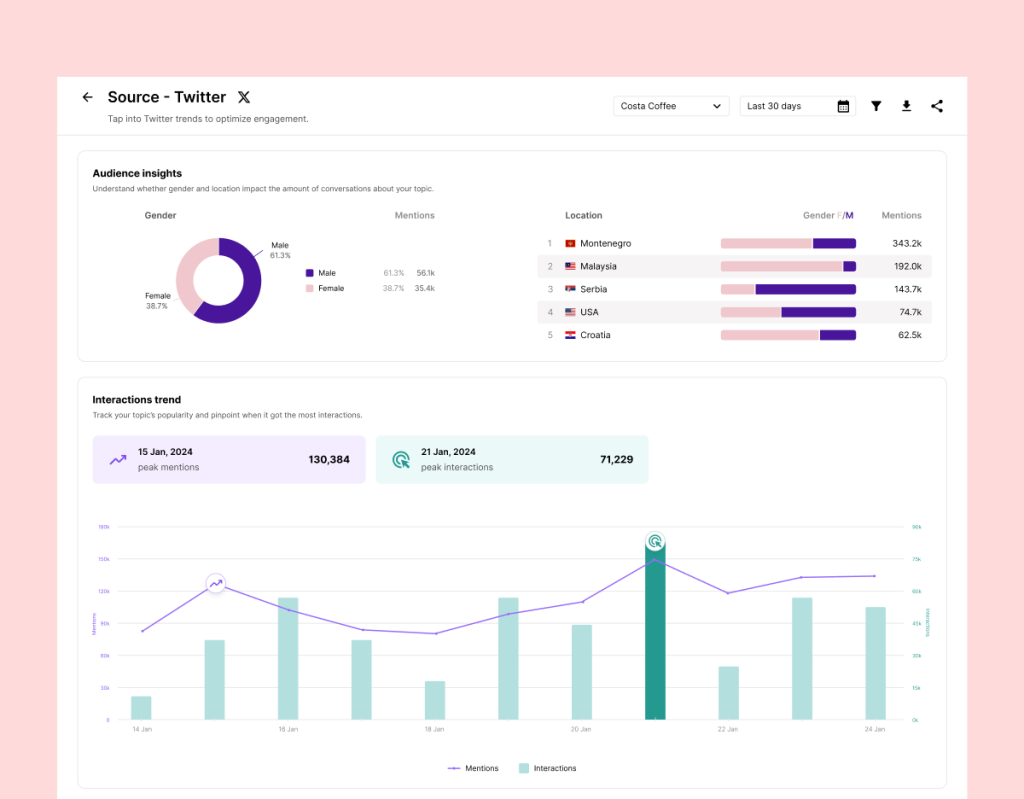Viewport: 1024px width, 799px height.
Task: Click the tall dark teal bar on 21 Jan
Action: tap(656, 640)
